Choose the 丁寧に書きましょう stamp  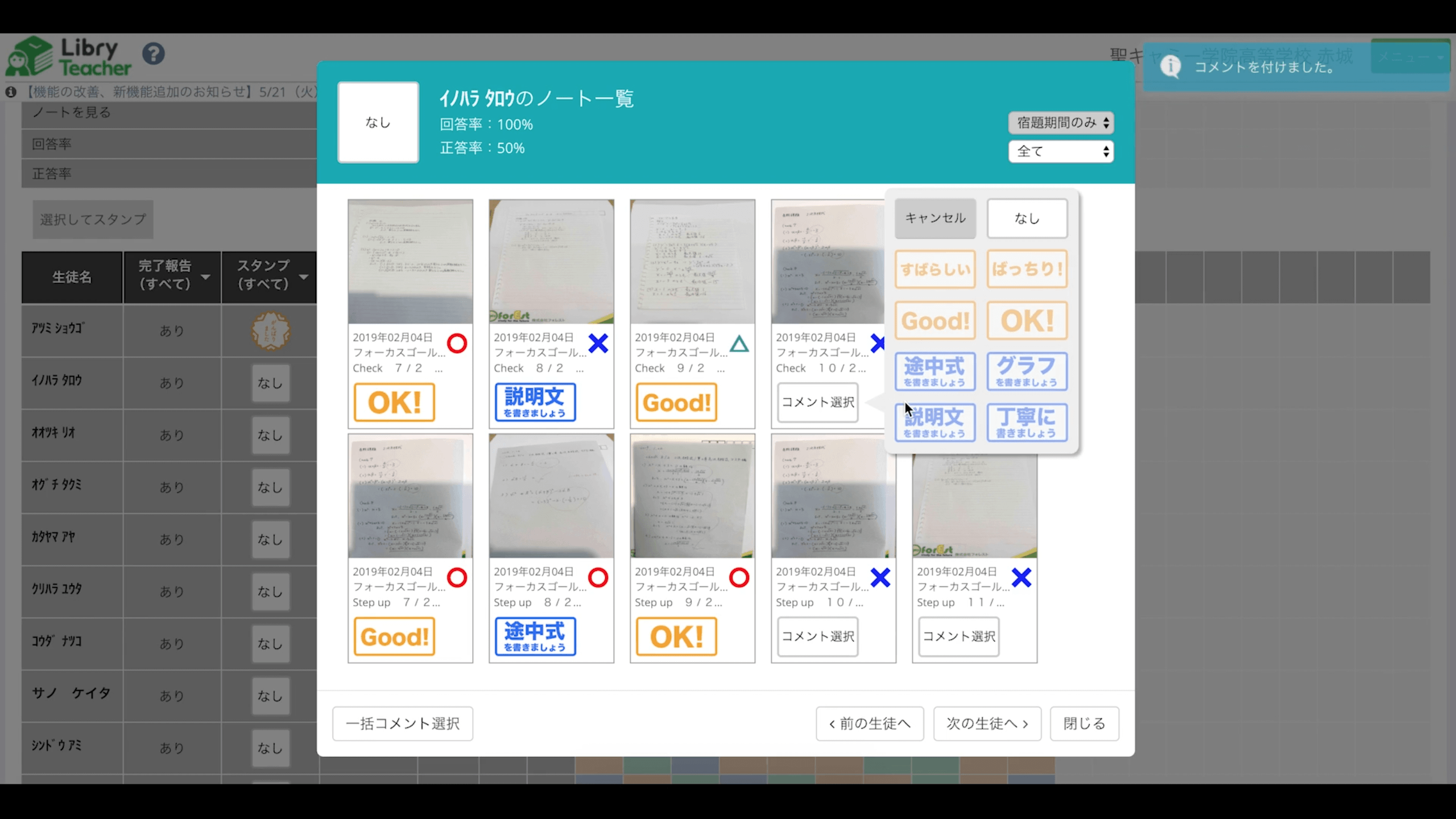click(1027, 423)
